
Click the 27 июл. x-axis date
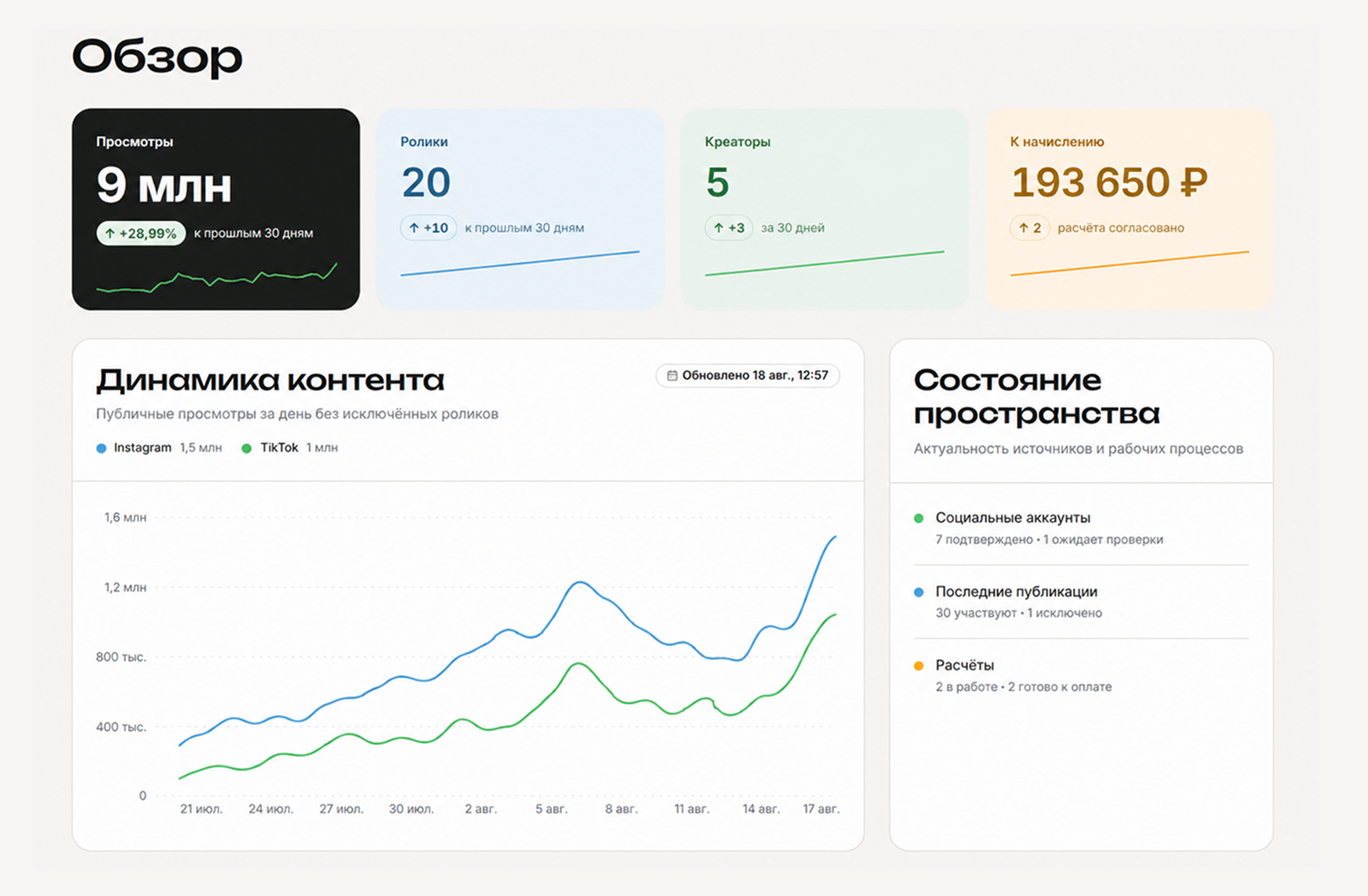[x=341, y=810]
